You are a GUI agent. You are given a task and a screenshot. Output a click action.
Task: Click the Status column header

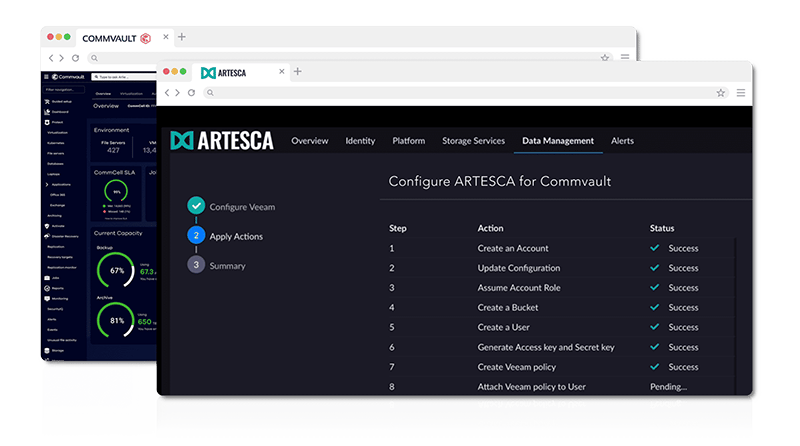(x=662, y=228)
